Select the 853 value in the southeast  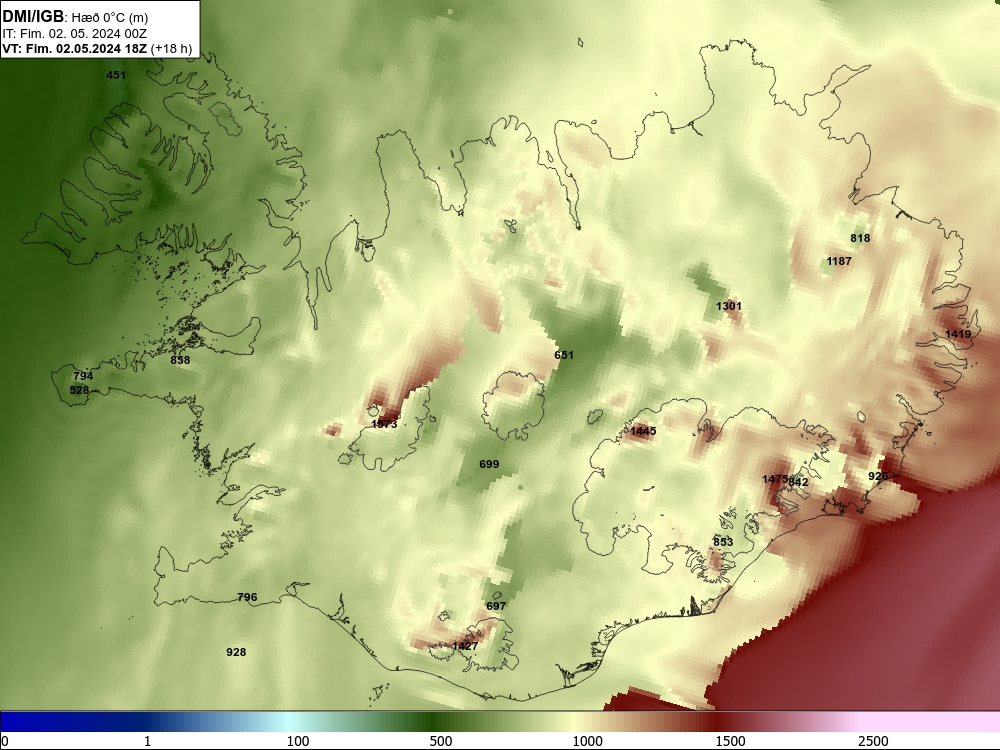723,542
